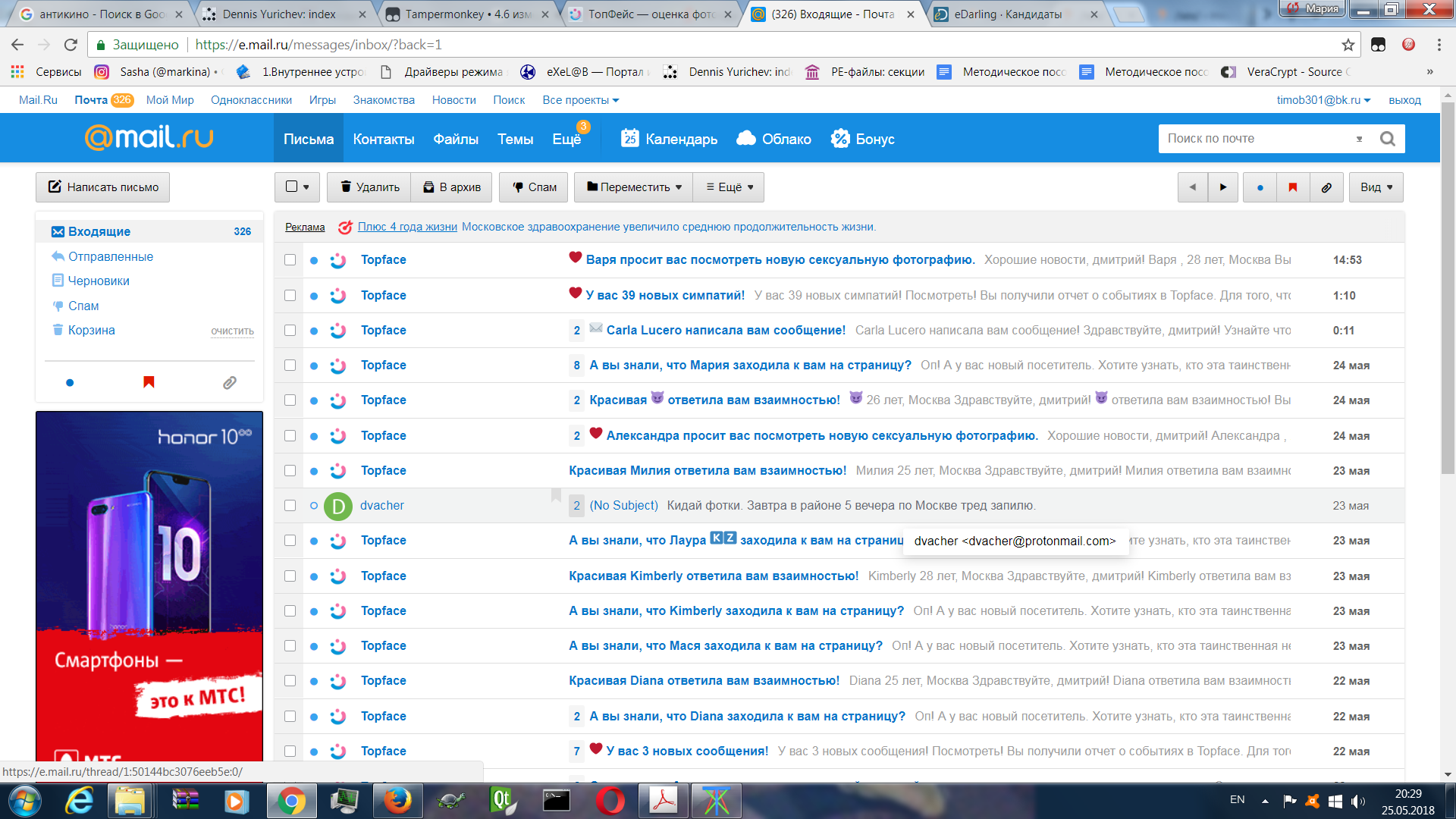The width and height of the screenshot is (1456, 819).
Task: Expand the Все проекты menu
Action: 580,100
